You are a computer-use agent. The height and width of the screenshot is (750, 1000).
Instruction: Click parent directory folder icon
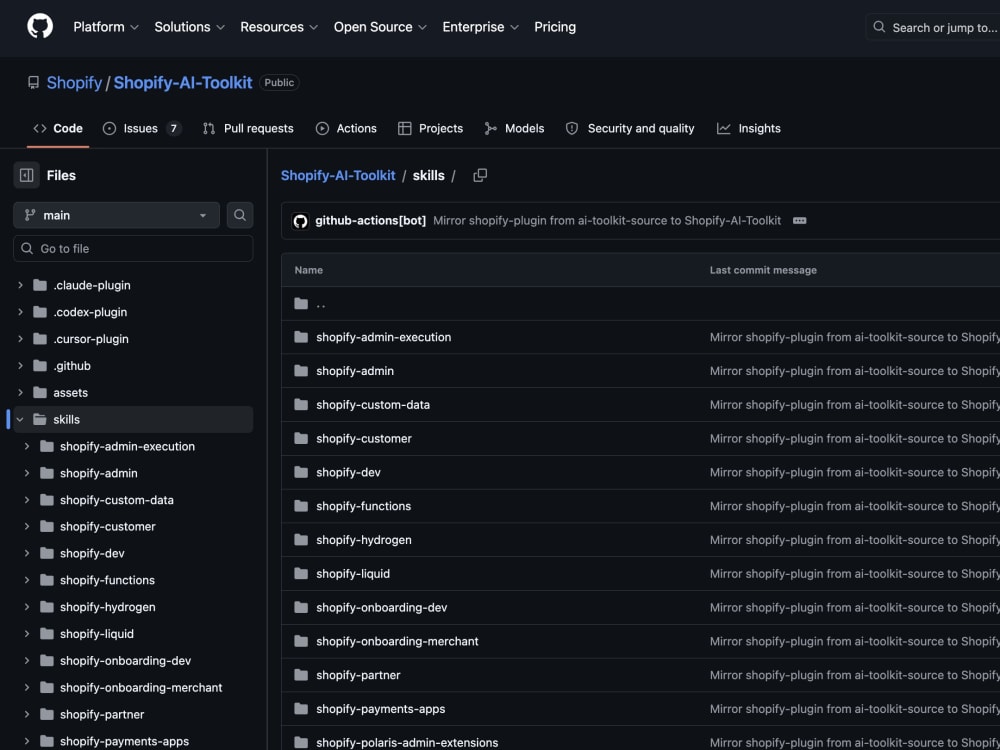pyautogui.click(x=301, y=304)
